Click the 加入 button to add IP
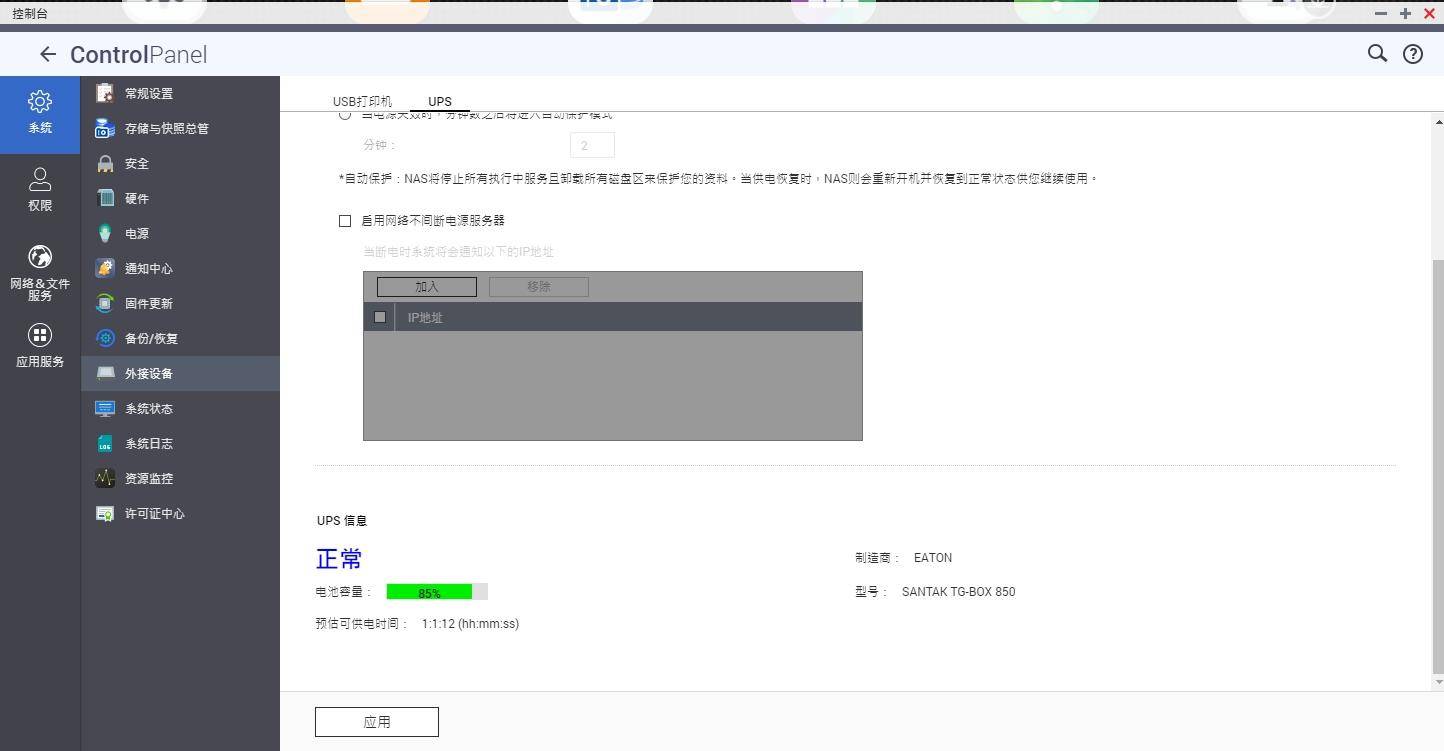1444x751 pixels. pyautogui.click(x=425, y=286)
